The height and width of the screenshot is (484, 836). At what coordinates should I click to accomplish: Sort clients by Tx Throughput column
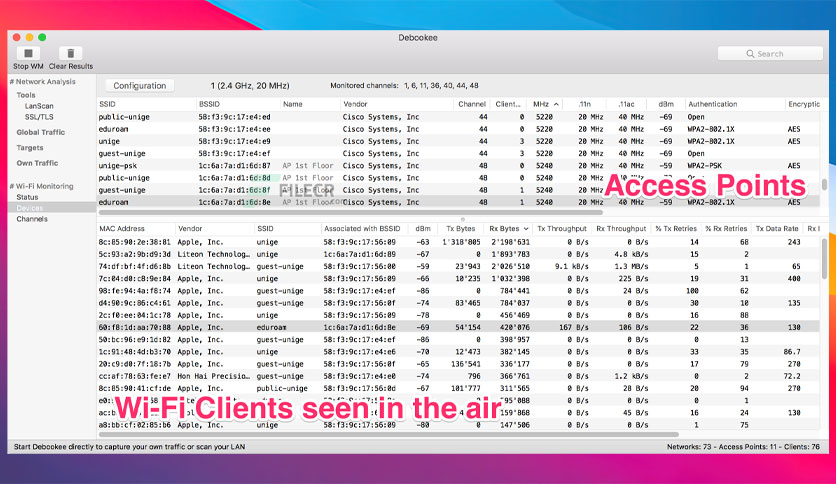561,229
